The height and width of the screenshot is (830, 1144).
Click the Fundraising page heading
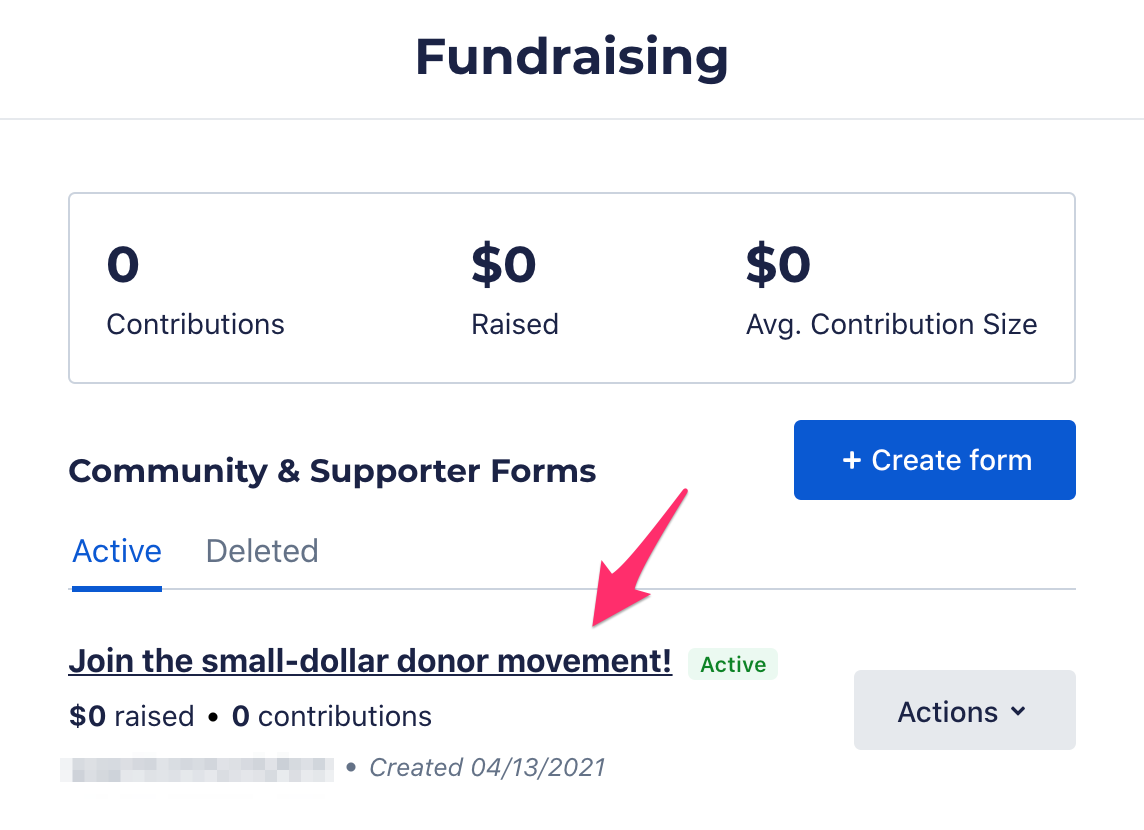(571, 57)
